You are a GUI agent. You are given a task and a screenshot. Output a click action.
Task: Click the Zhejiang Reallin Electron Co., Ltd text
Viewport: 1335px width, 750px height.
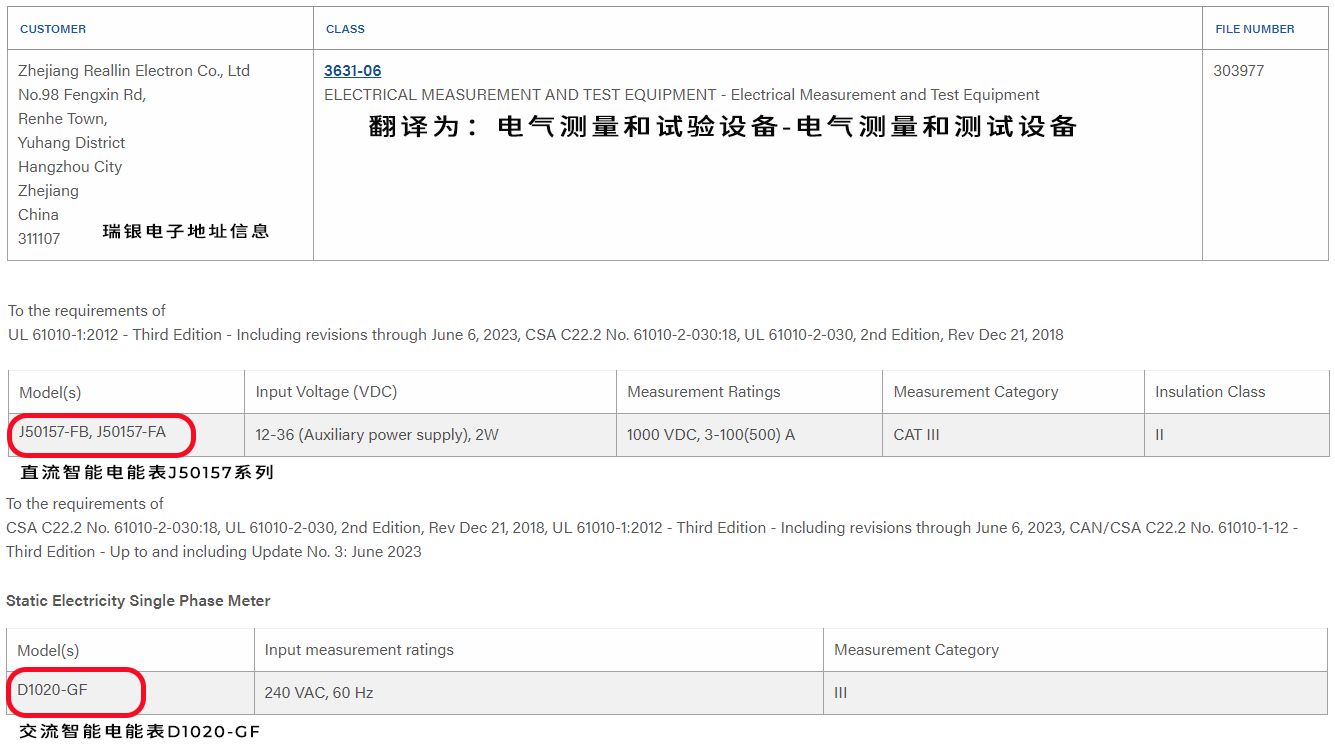click(134, 71)
